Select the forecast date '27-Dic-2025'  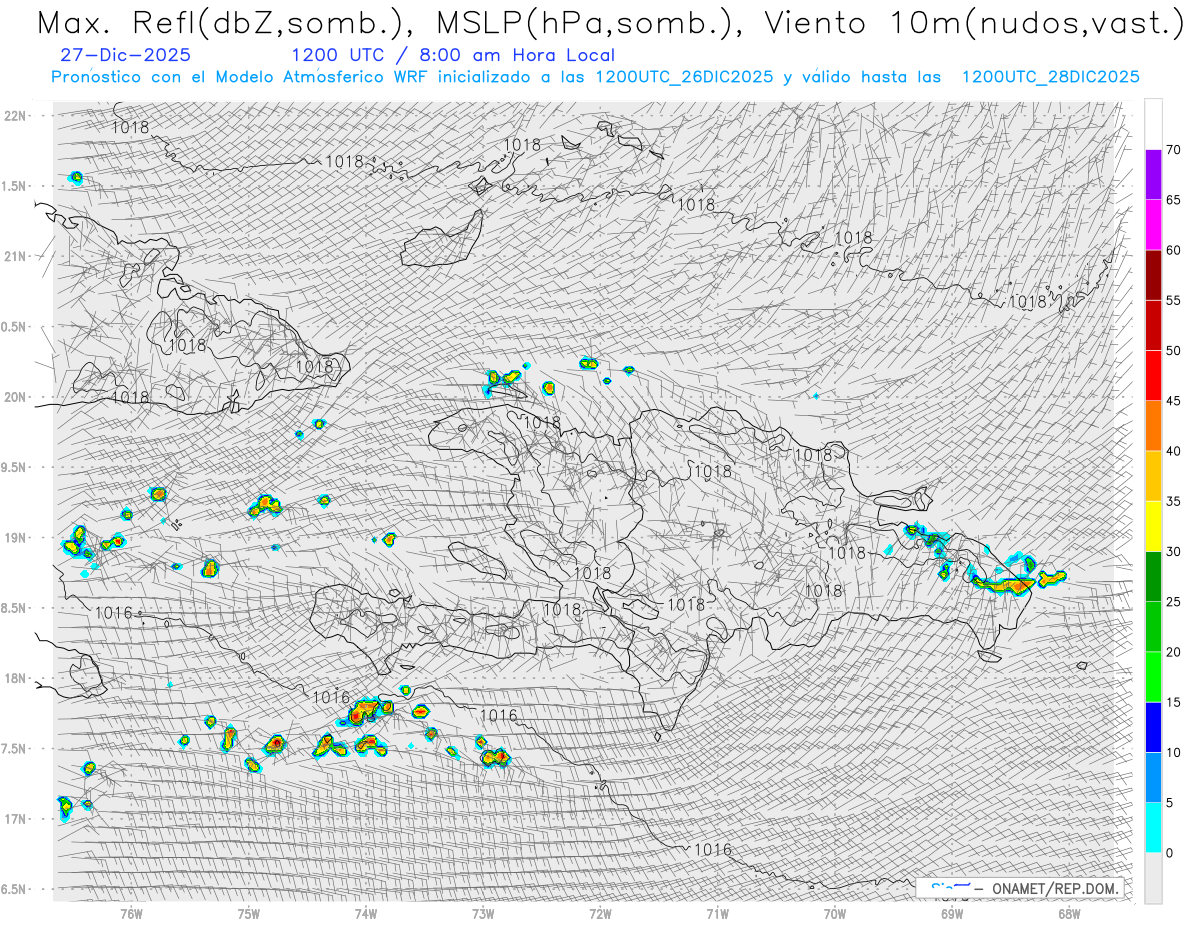coord(125,55)
